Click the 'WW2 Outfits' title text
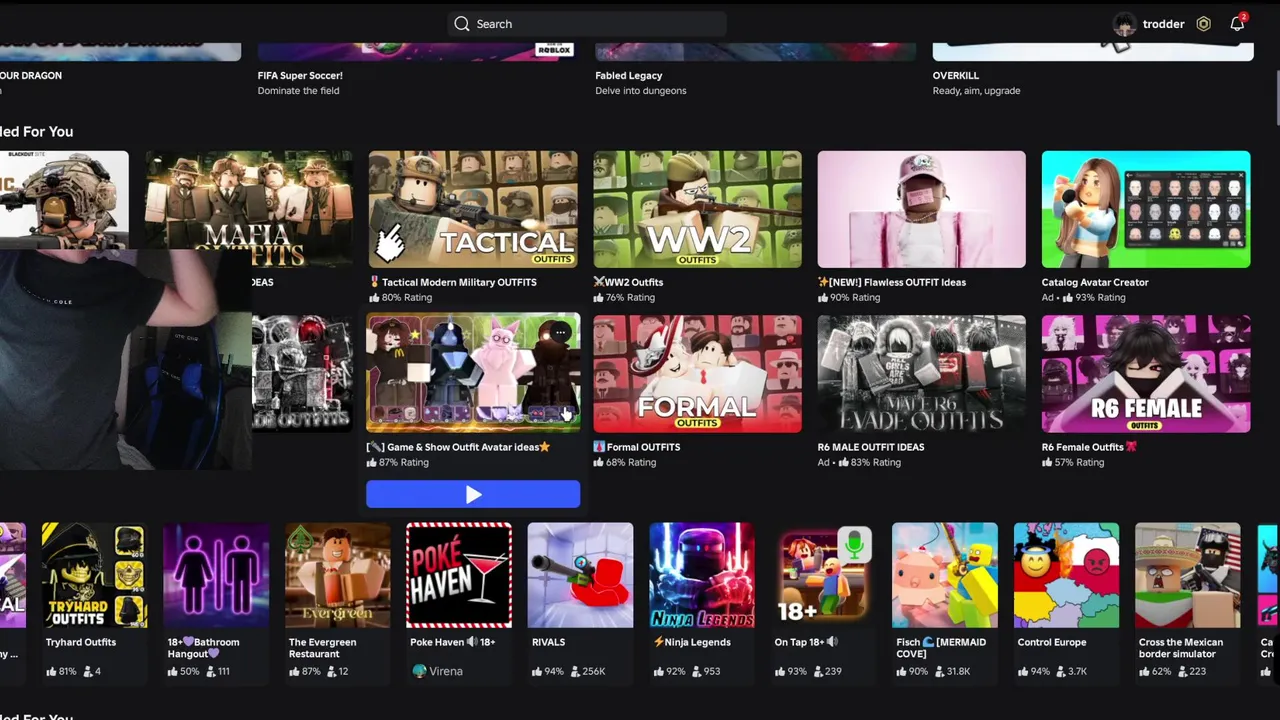The height and width of the screenshot is (720, 1280). [x=634, y=282]
